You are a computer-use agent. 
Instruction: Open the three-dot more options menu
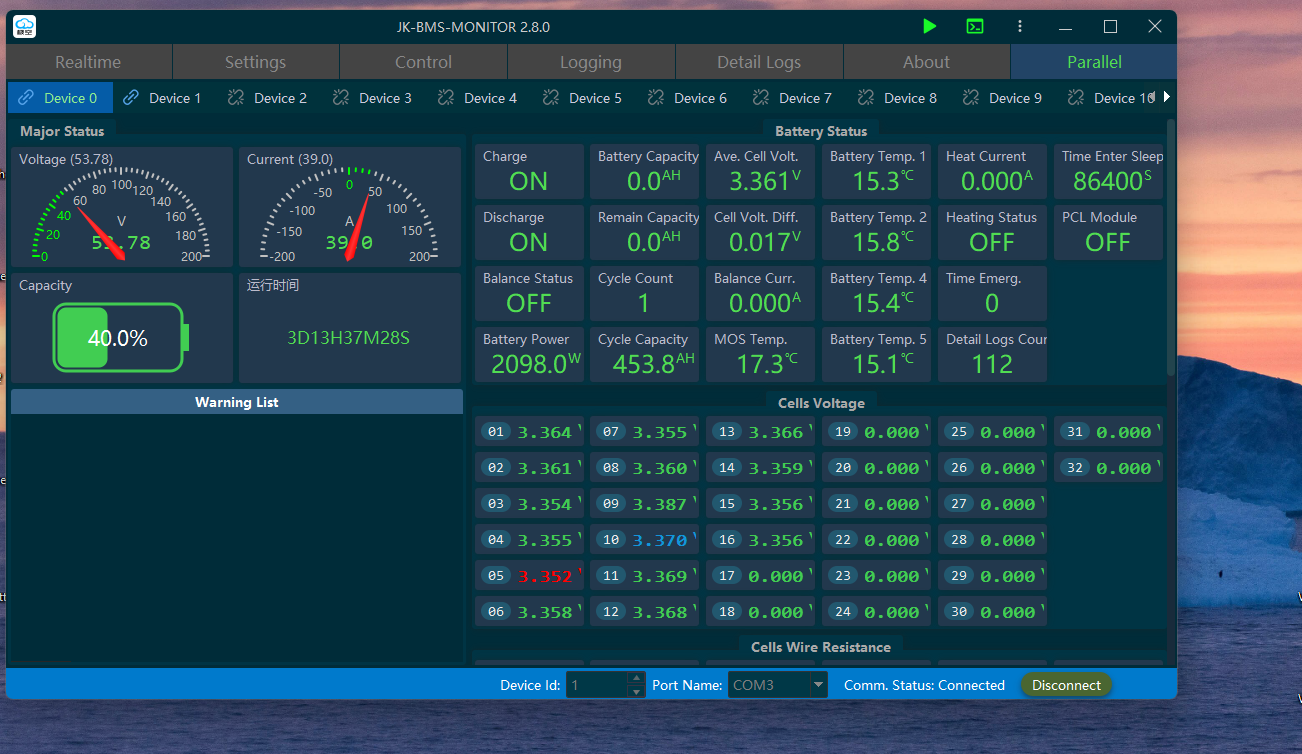(1020, 27)
